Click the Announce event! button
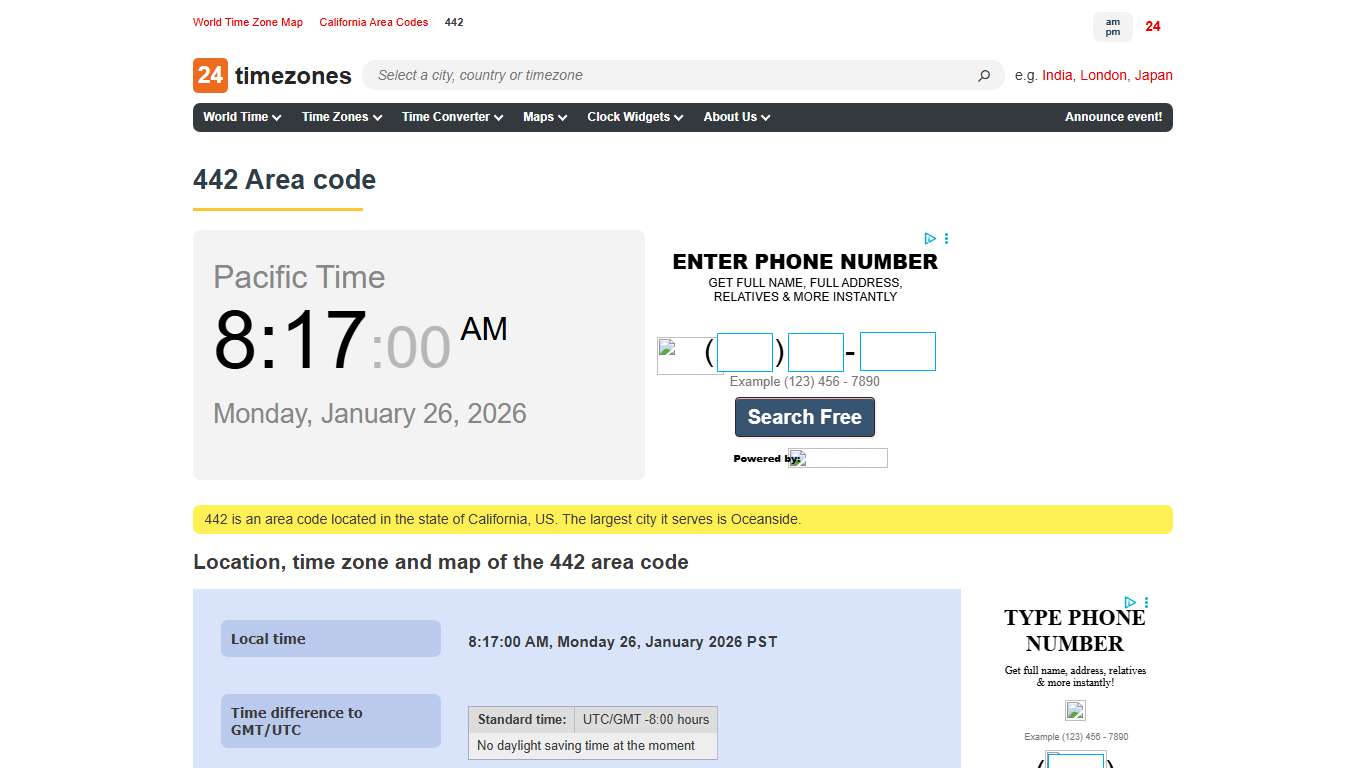This screenshot has height=768, width=1366. (1113, 117)
